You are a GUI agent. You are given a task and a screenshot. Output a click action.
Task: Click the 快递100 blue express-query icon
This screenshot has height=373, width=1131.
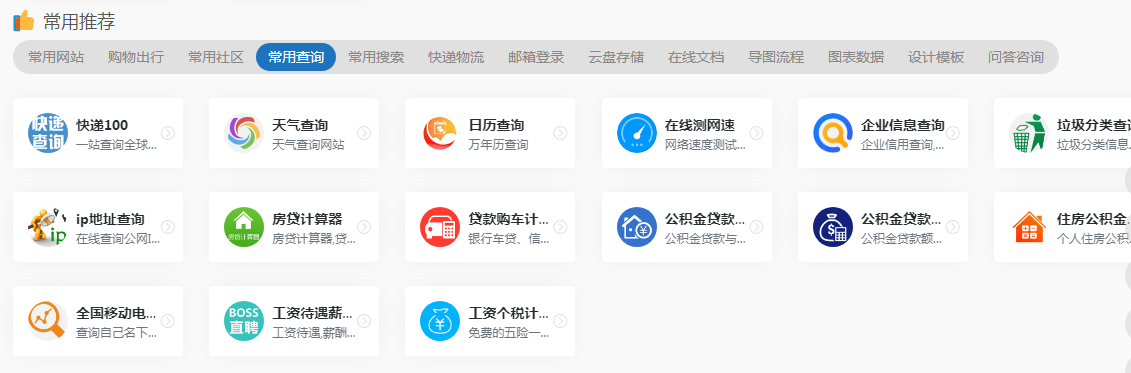click(x=48, y=133)
